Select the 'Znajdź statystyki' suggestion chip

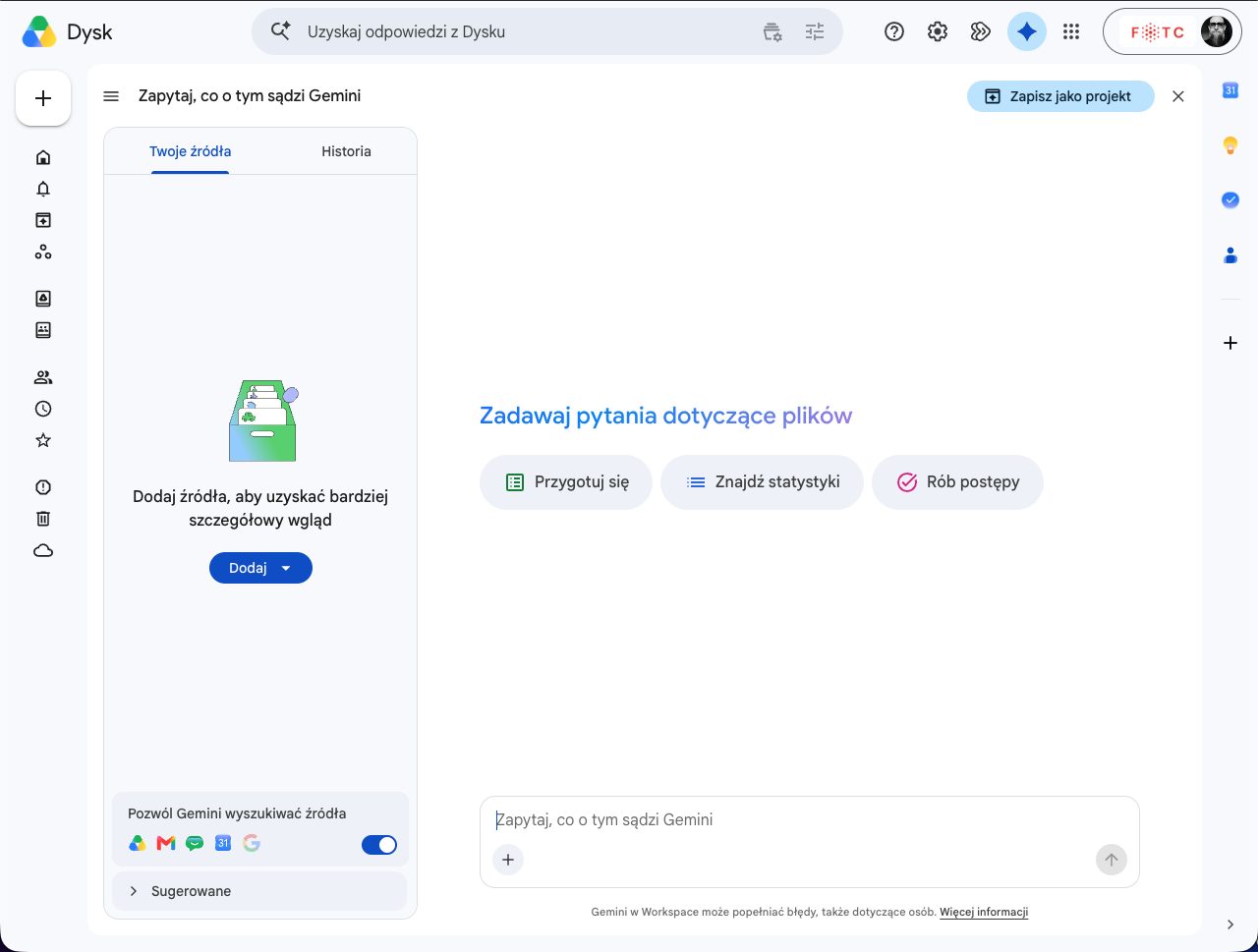[762, 482]
